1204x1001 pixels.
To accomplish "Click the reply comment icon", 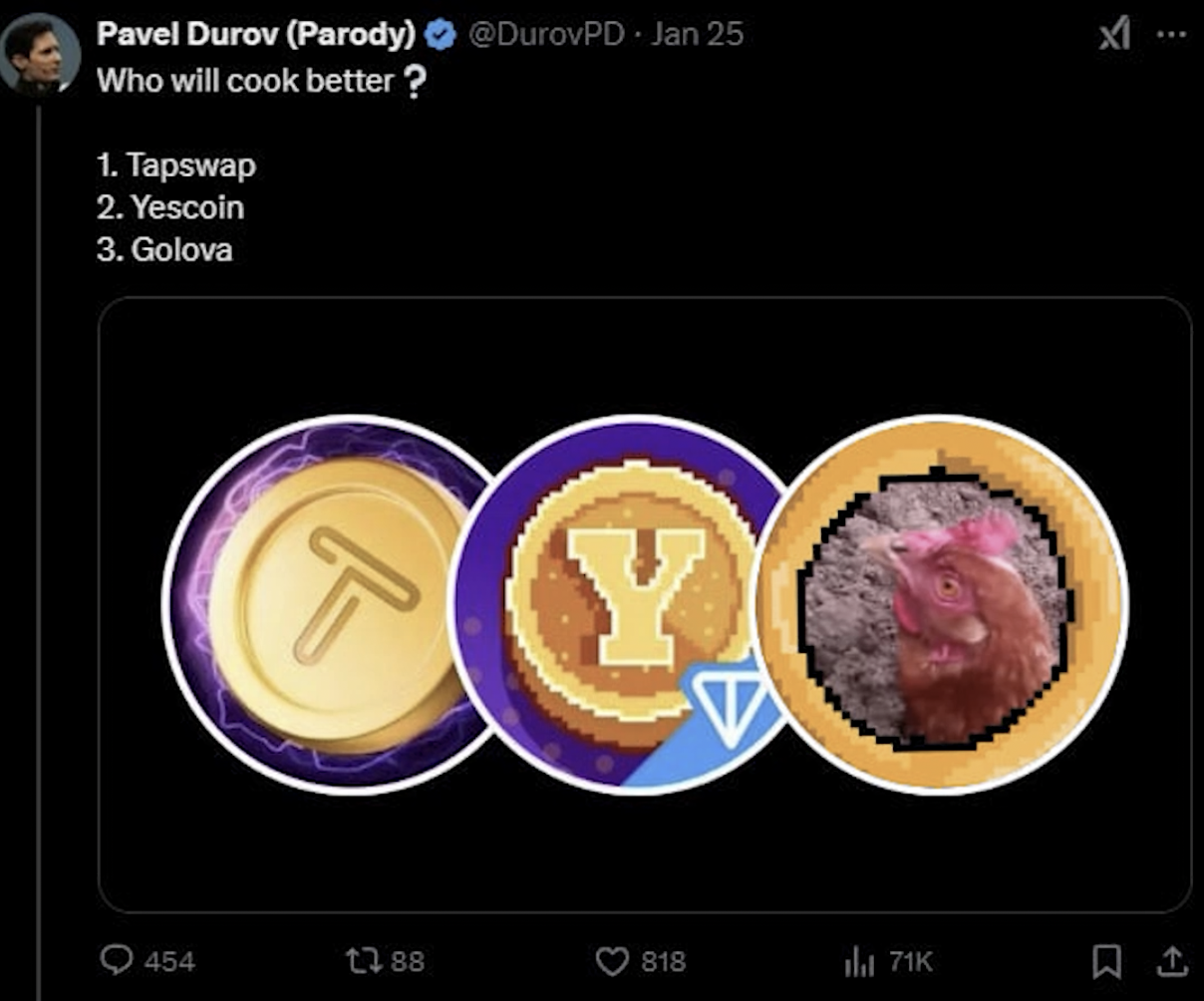I will point(118,960).
